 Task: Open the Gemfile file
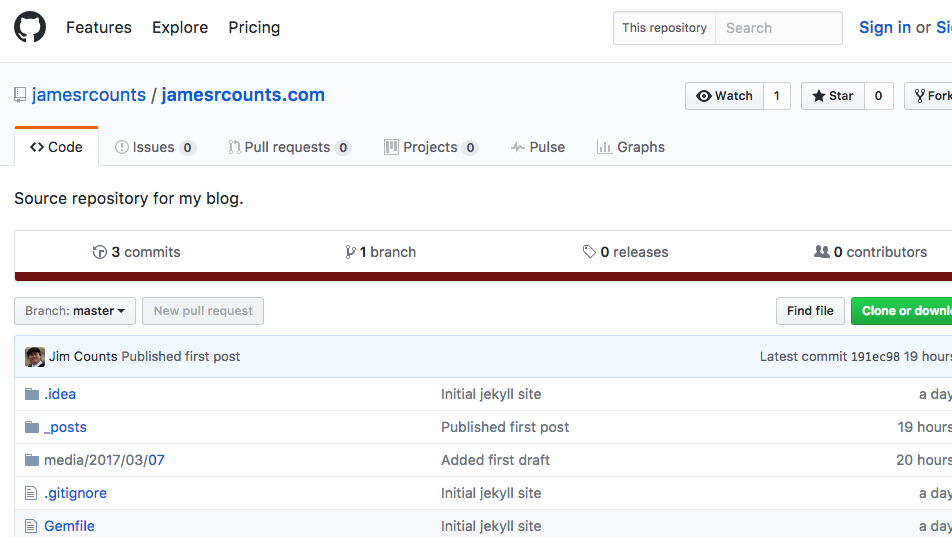pos(69,526)
